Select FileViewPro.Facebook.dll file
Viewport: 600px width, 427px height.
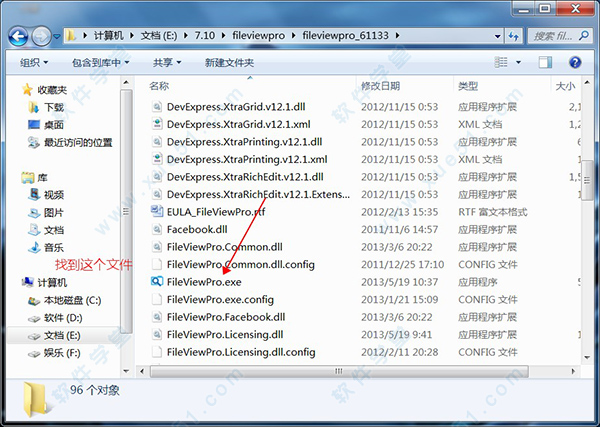(226, 317)
